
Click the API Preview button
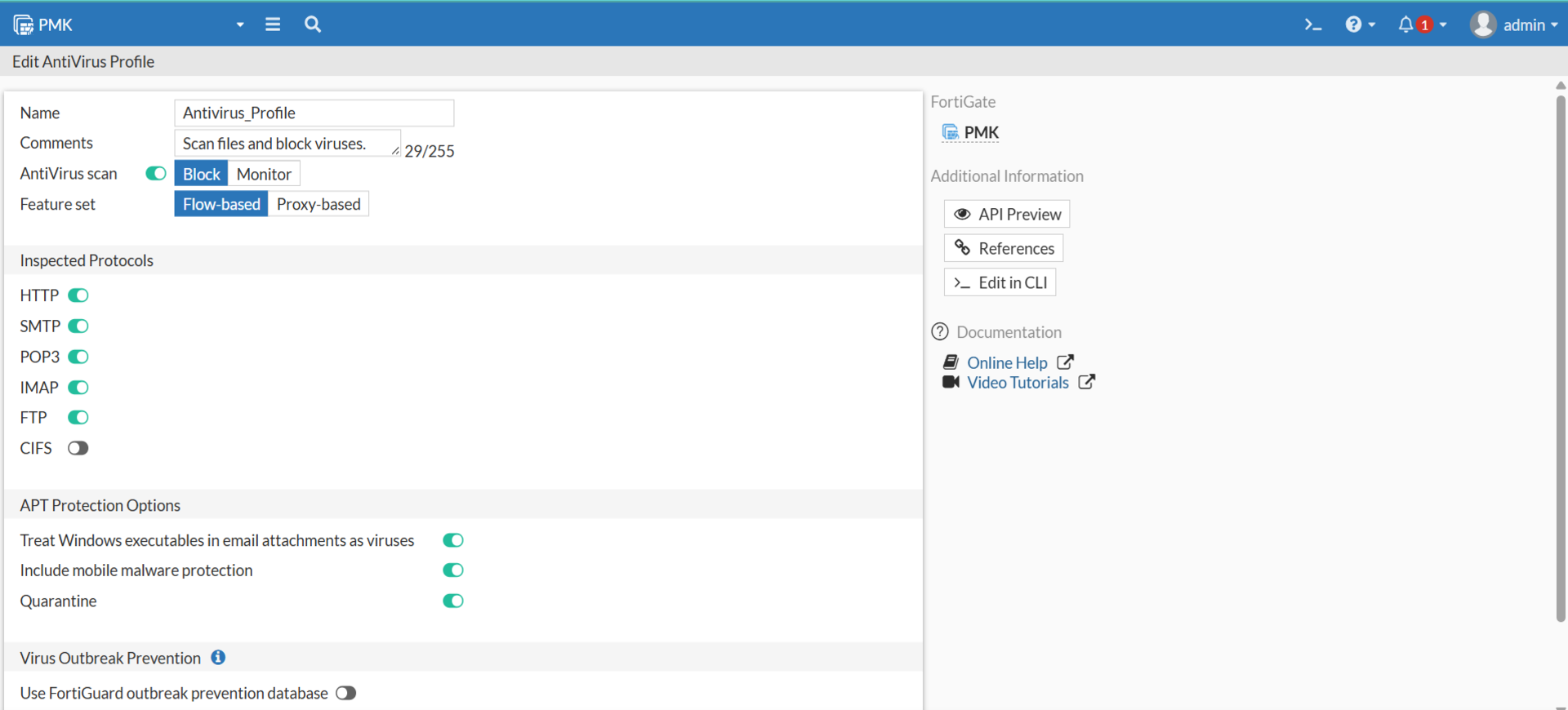pos(1007,215)
